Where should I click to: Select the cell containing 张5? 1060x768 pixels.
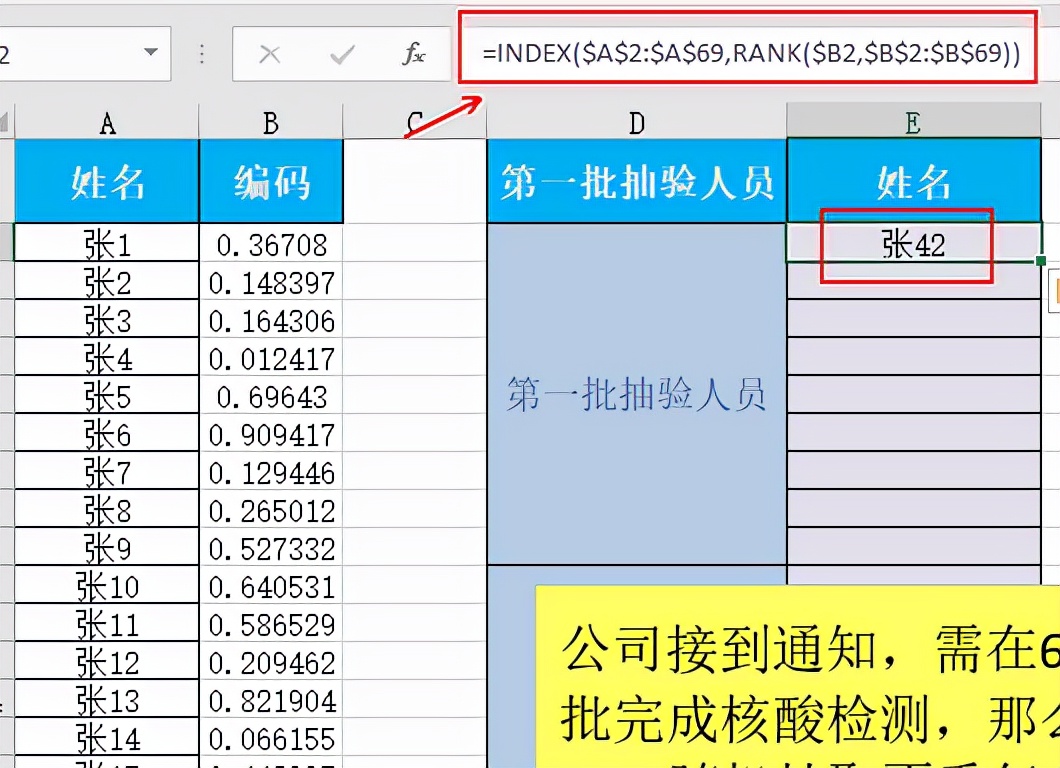tap(107, 396)
